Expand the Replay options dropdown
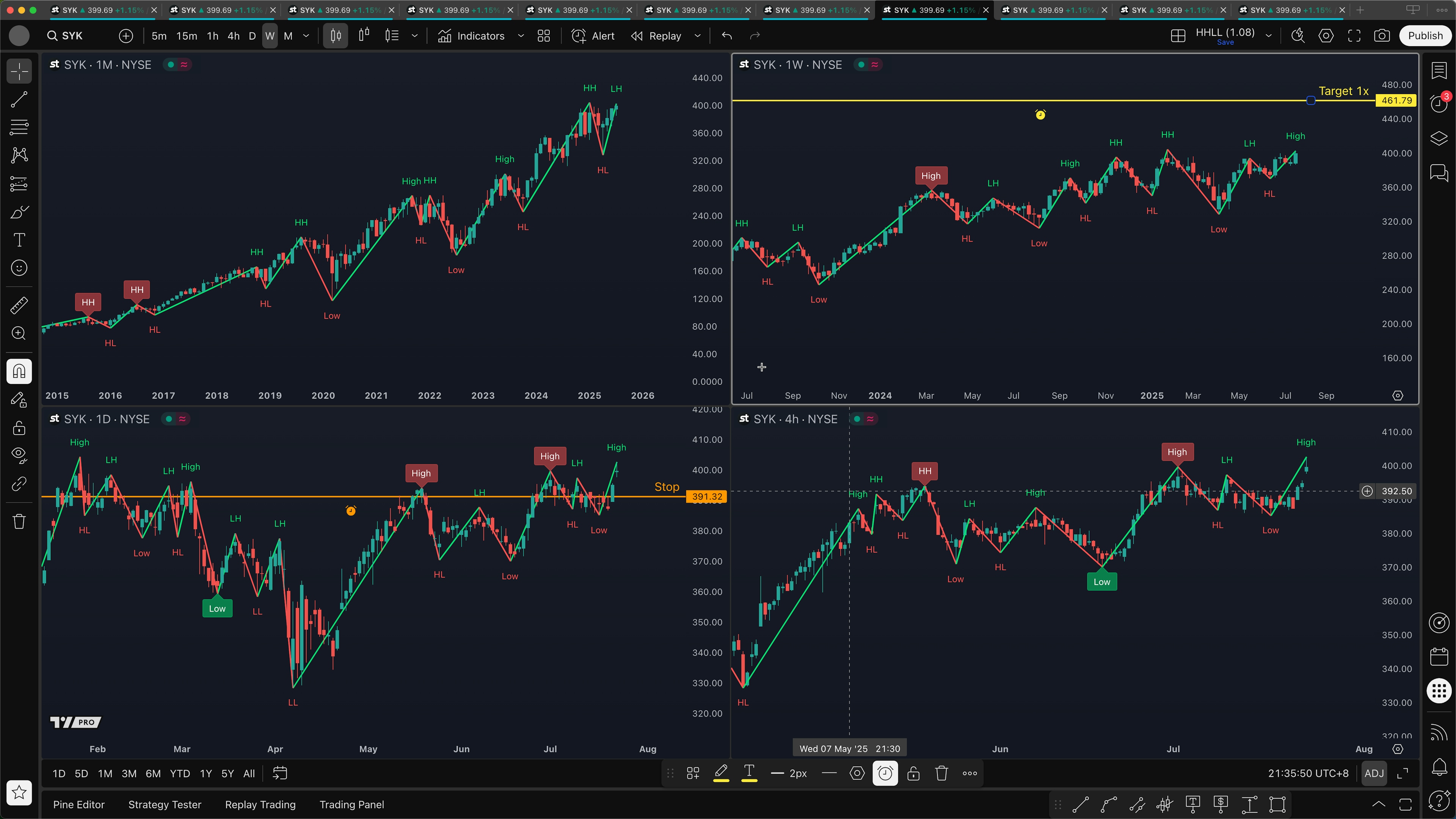Viewport: 1456px width, 819px height. 698,36
